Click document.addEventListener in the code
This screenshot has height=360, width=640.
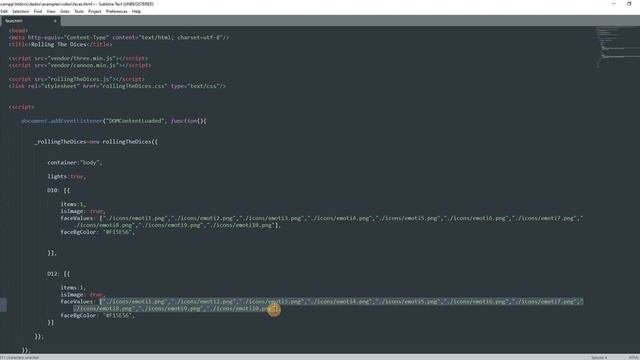[62, 121]
